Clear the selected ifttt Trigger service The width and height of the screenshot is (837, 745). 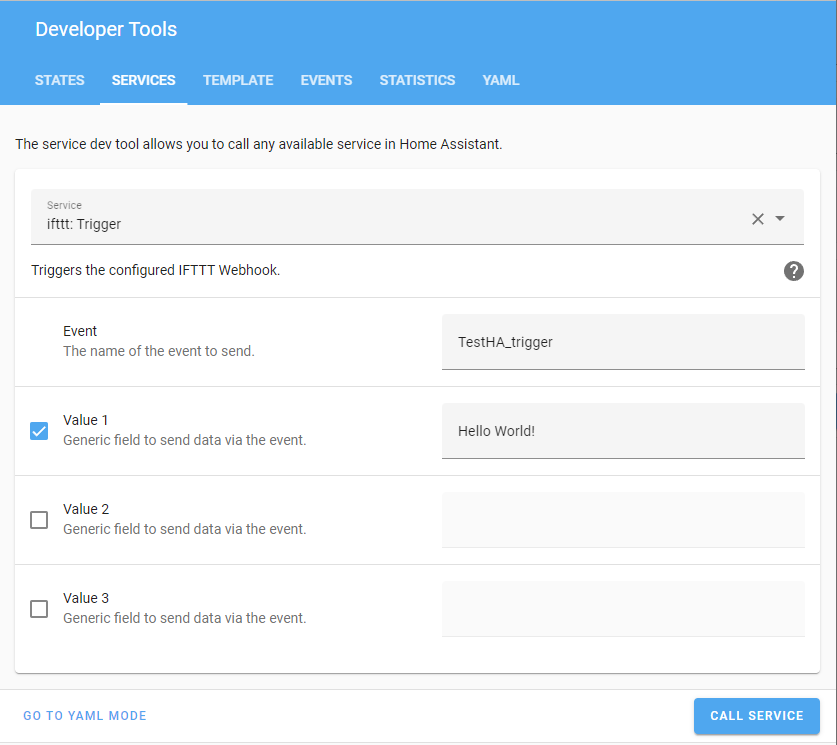(x=757, y=219)
